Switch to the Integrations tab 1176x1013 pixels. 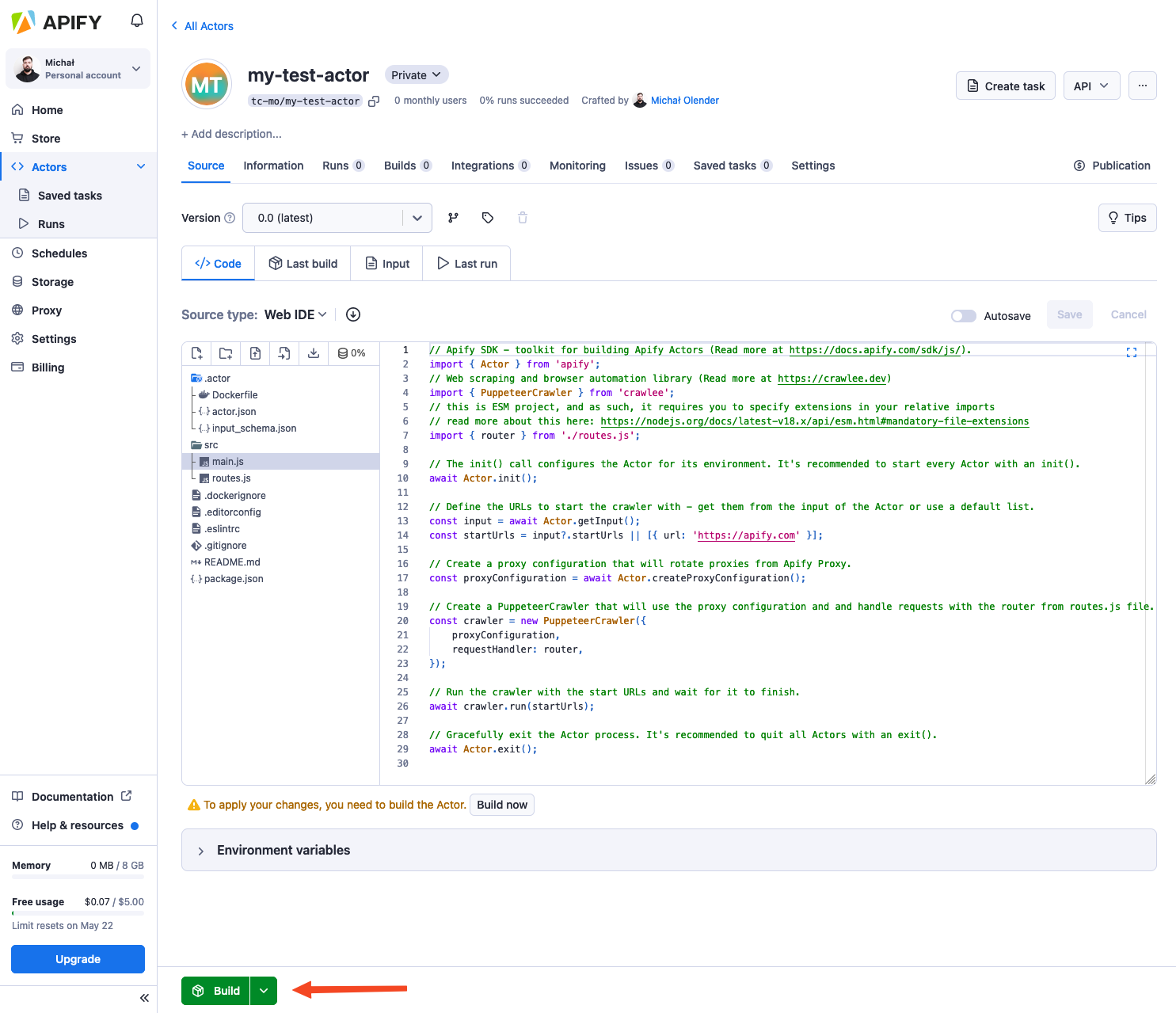pyautogui.click(x=484, y=166)
